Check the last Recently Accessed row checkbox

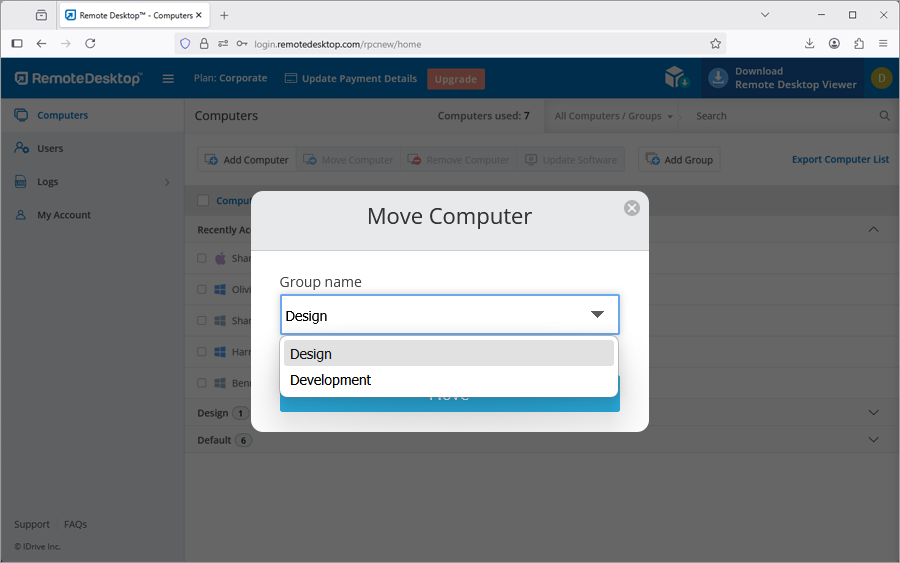point(202,383)
